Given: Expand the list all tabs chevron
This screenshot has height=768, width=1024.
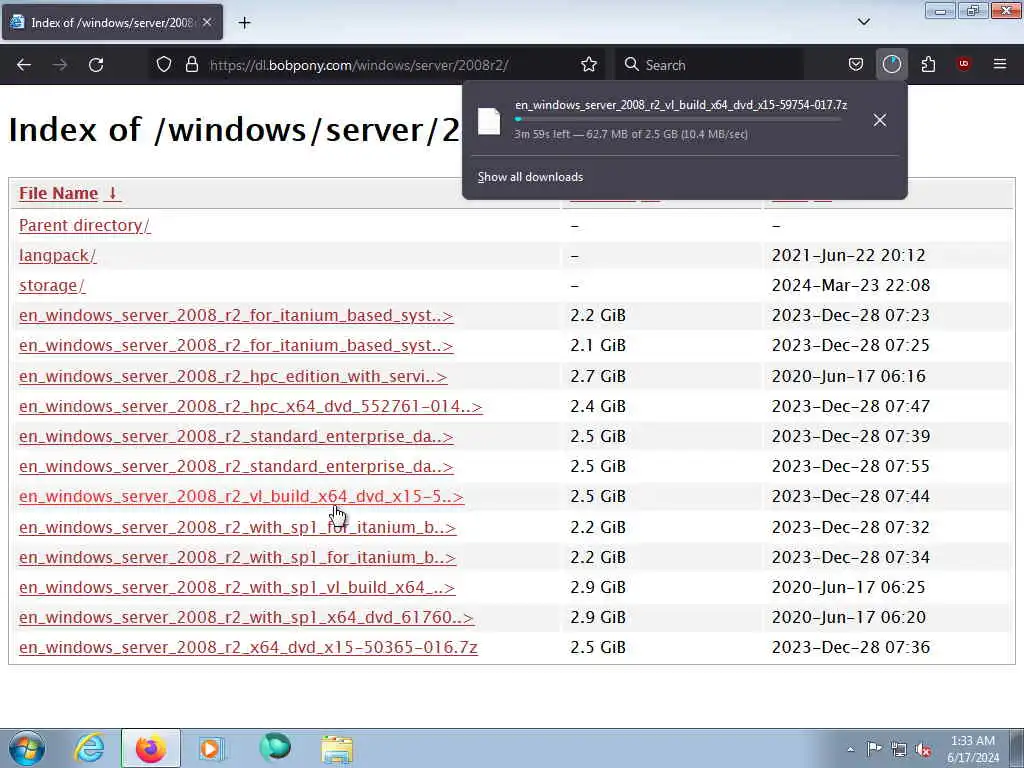Looking at the screenshot, I should [x=863, y=22].
